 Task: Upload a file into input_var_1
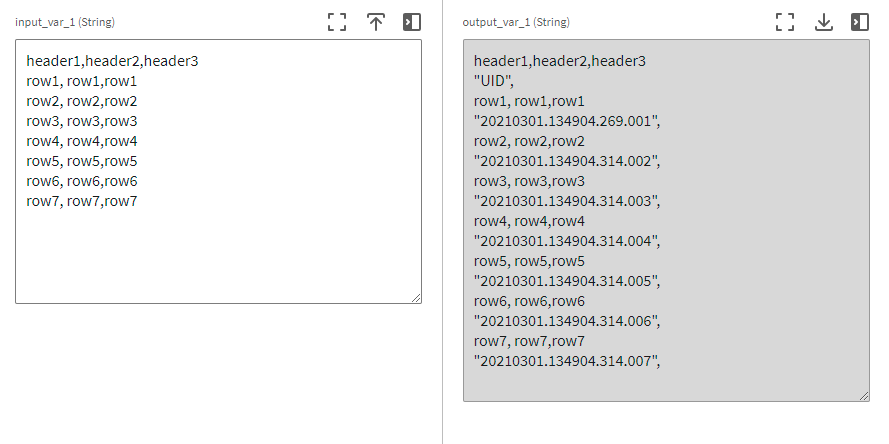pos(375,22)
